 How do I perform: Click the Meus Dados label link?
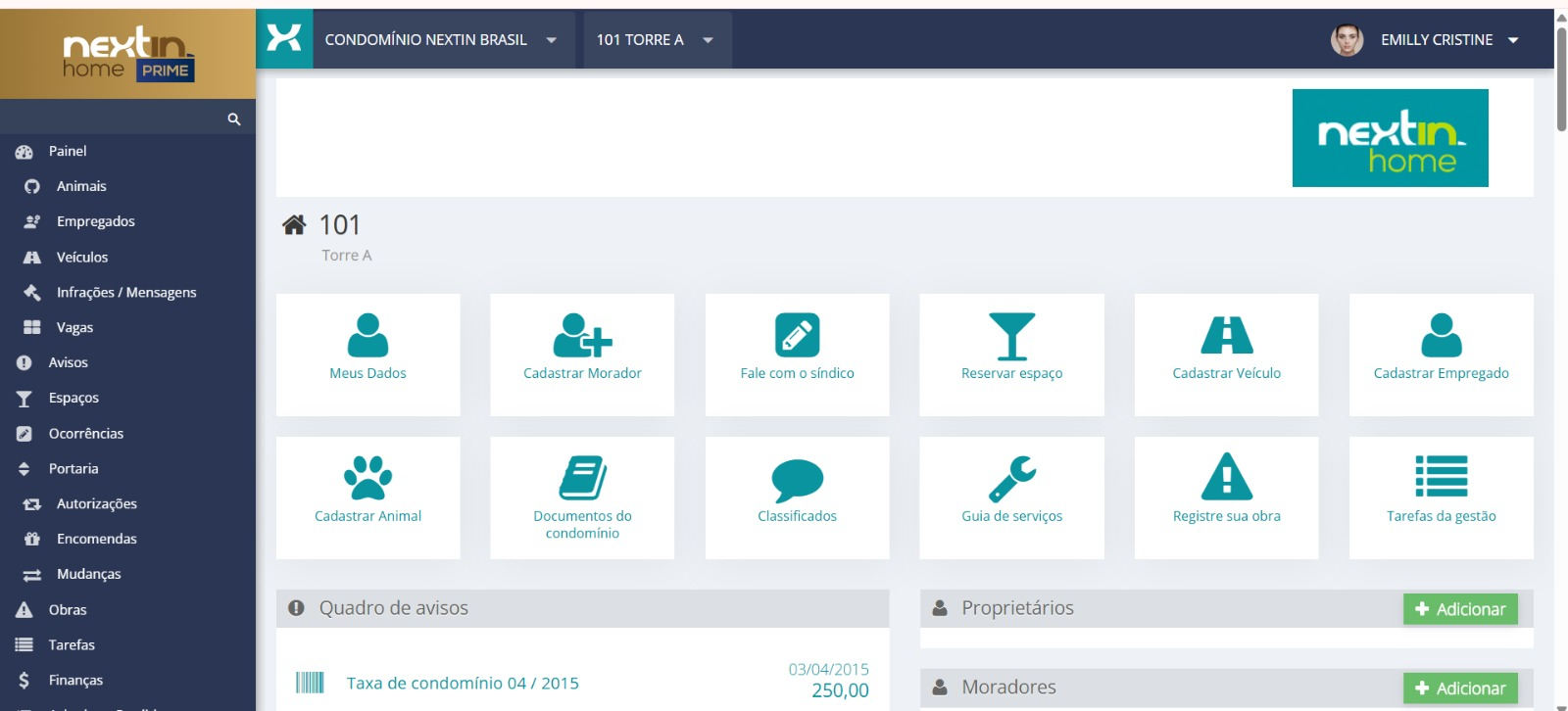[367, 373]
